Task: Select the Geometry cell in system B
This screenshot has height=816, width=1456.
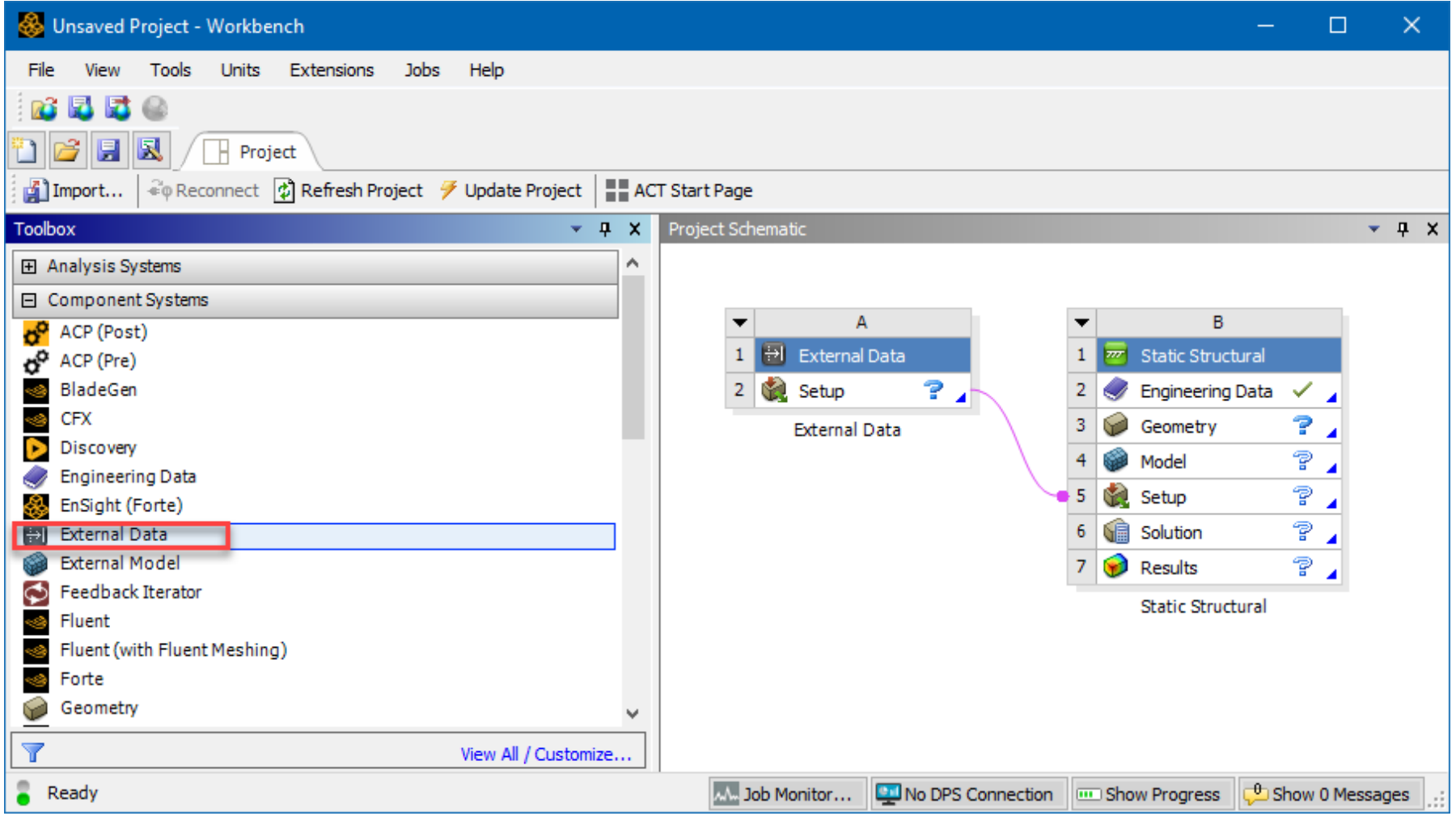Action: coord(1218,426)
